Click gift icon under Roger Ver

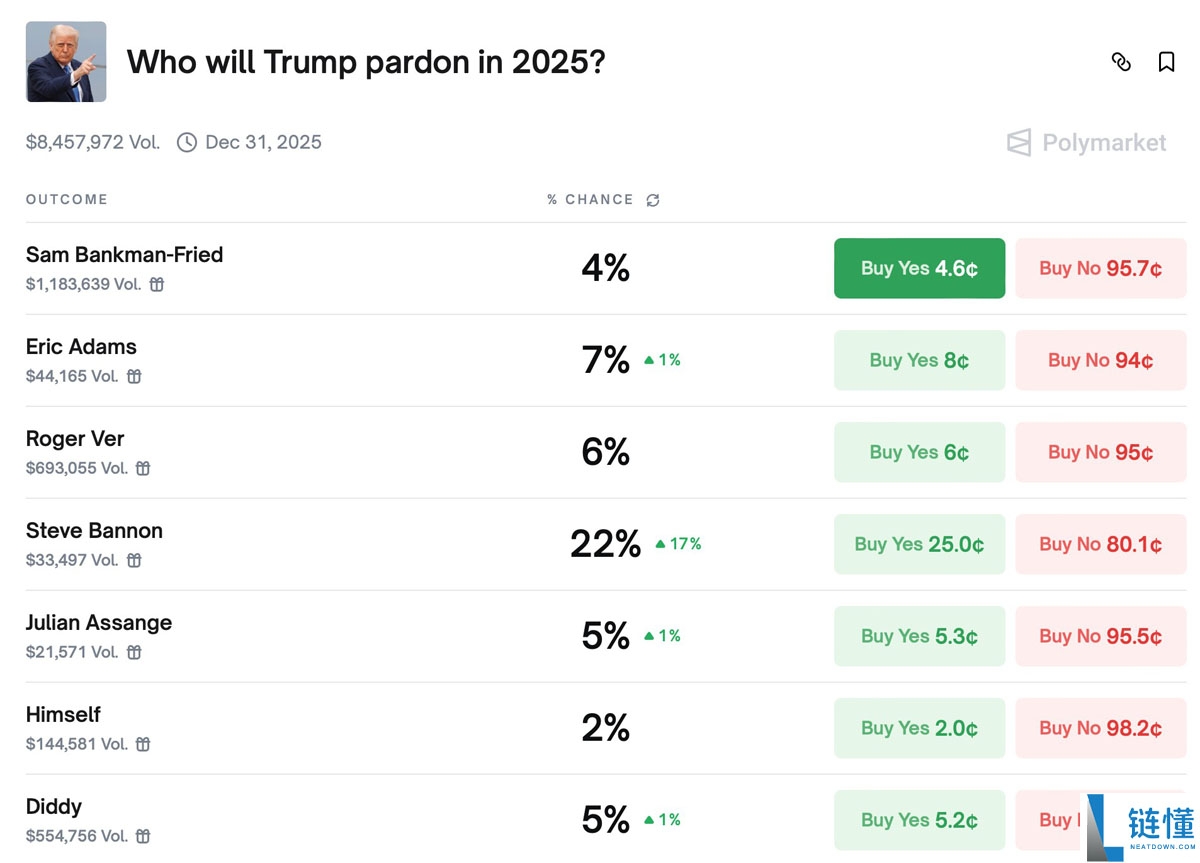[143, 468]
